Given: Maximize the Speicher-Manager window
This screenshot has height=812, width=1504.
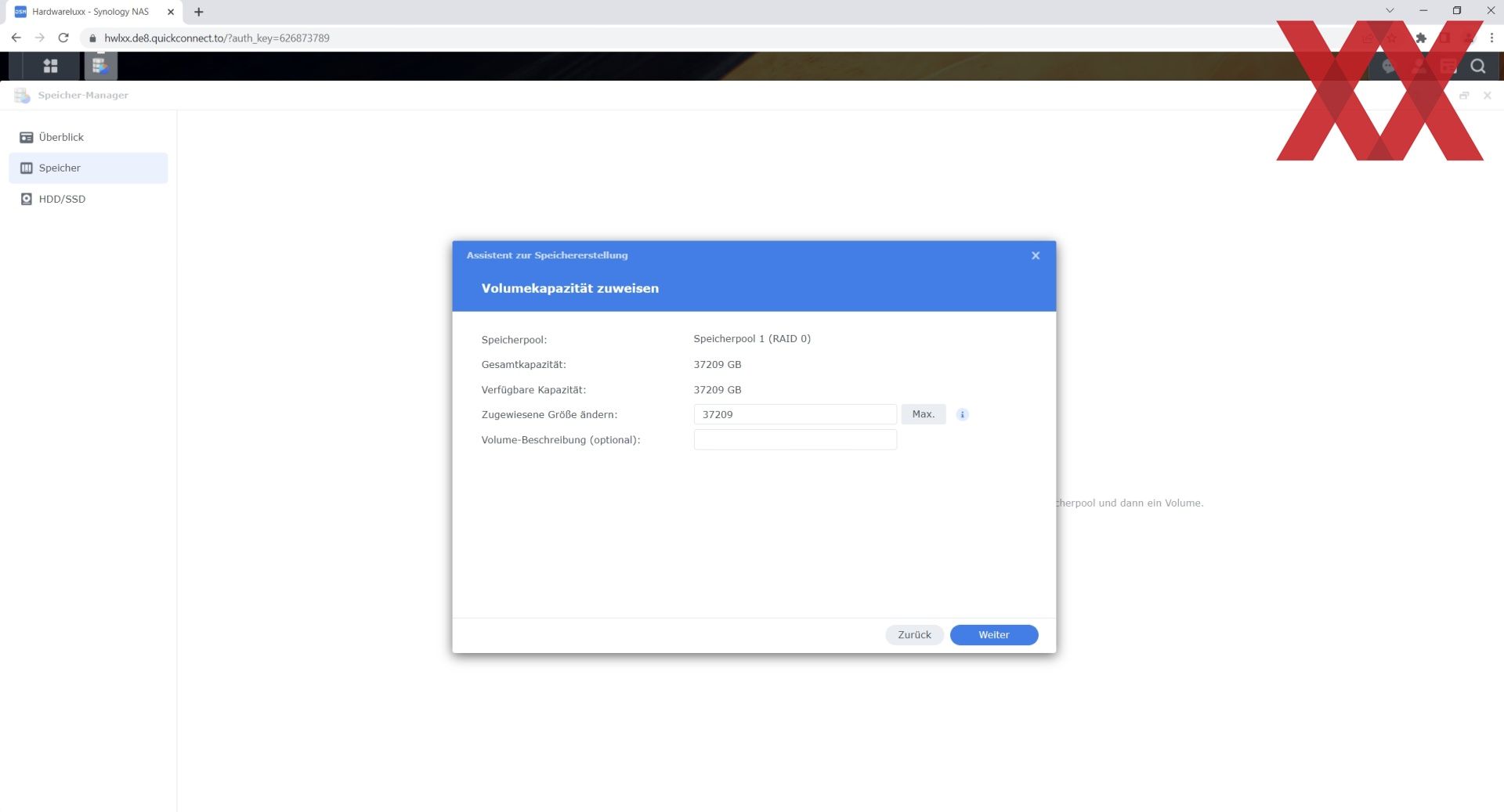Looking at the screenshot, I should pos(1464,96).
